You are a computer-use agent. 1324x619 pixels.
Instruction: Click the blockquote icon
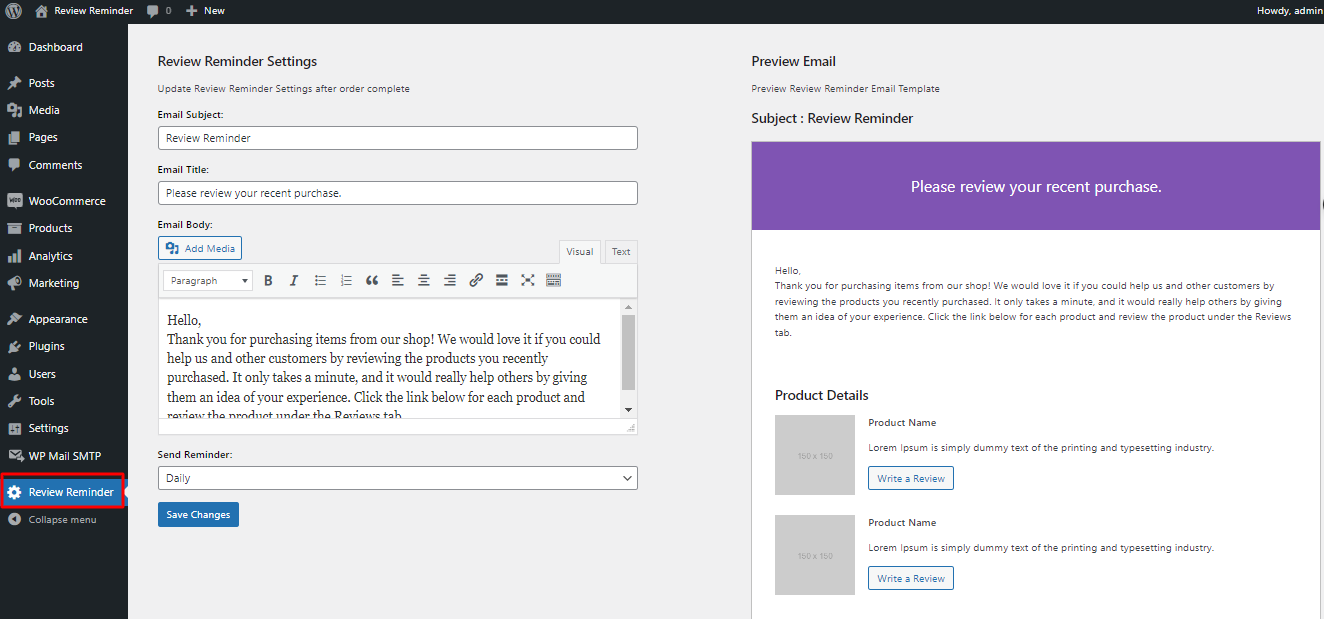pos(372,281)
